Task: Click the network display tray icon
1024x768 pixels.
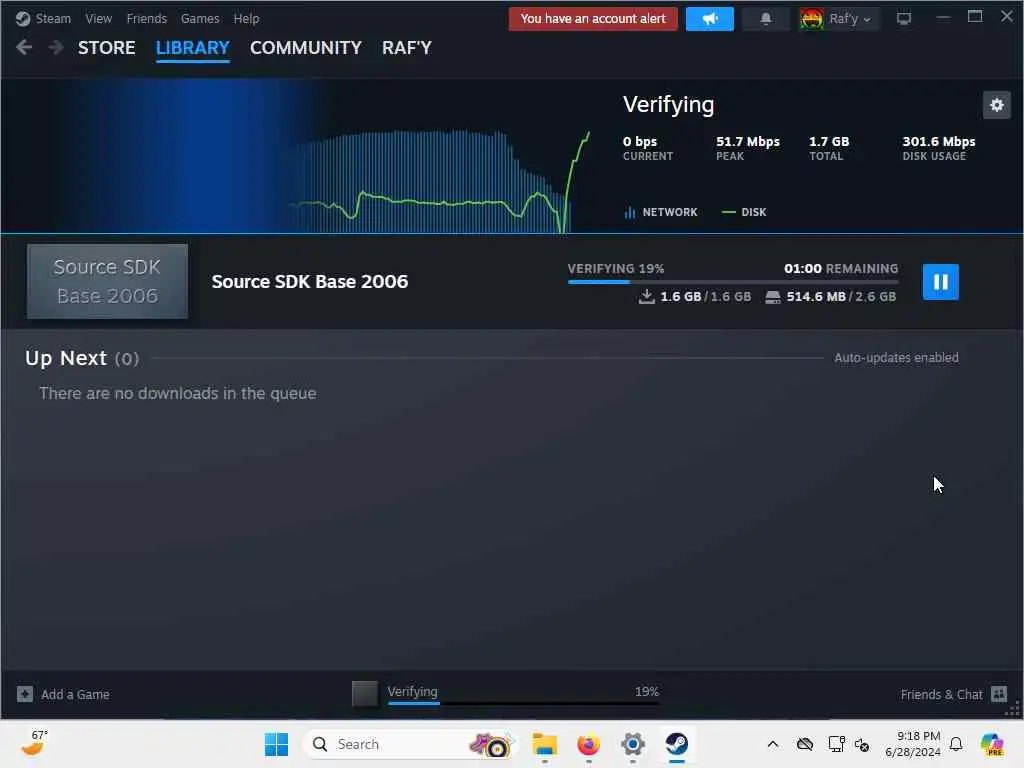Action: click(x=836, y=744)
